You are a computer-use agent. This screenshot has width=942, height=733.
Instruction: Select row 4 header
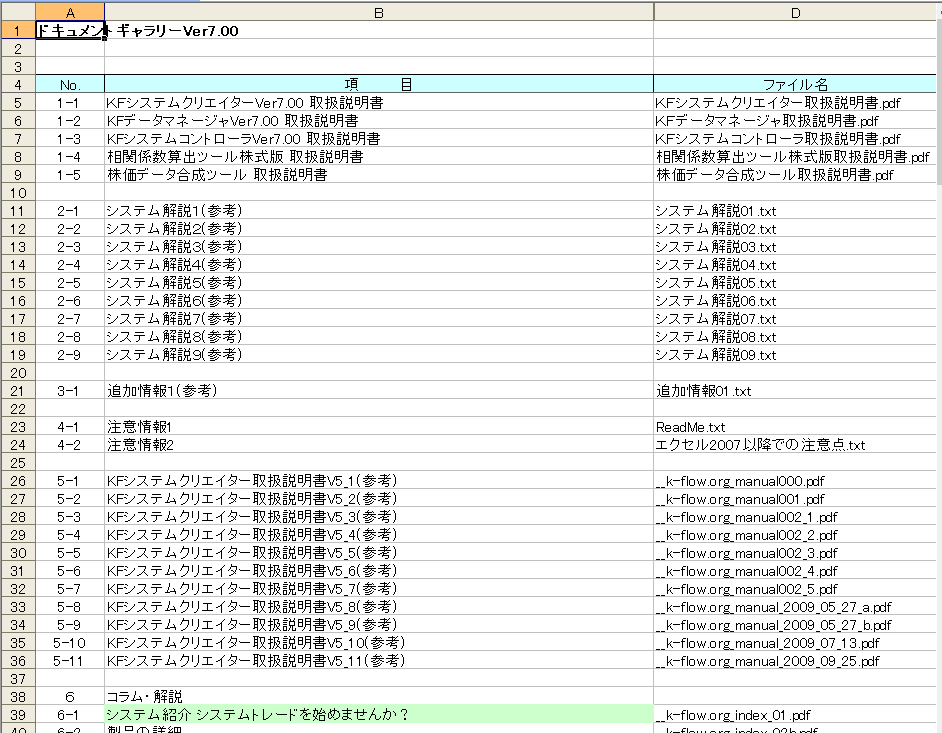(17, 84)
